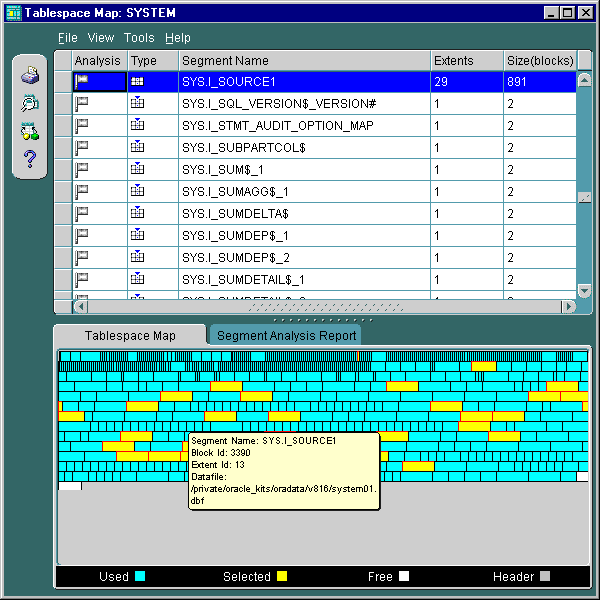The height and width of the screenshot is (600, 600).
Task: Click analysis flag for SYS.I_SQL_VERSION$_VERSION#
Action: tap(82, 104)
